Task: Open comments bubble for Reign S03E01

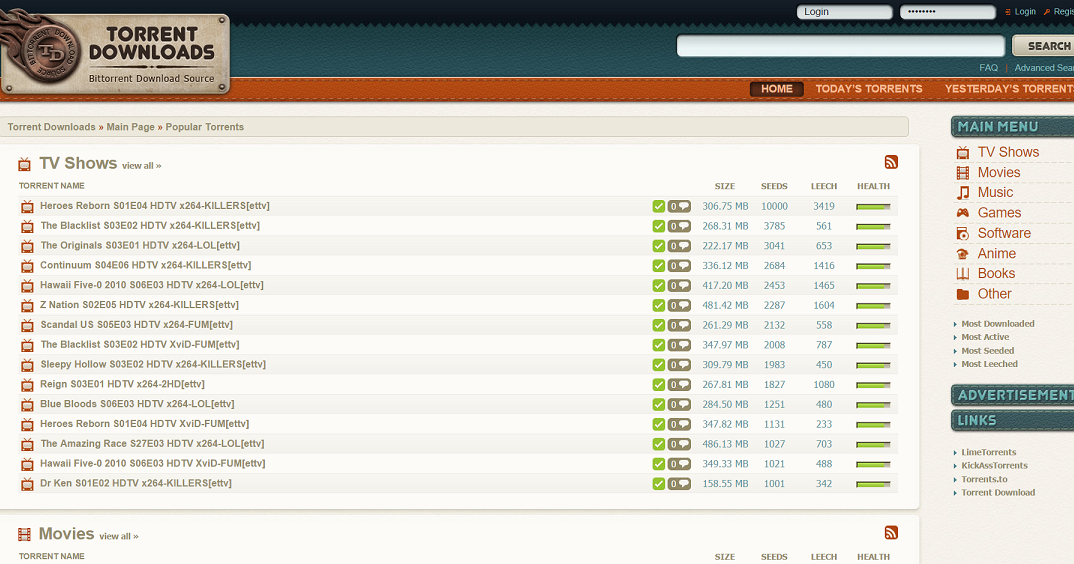Action: click(x=679, y=385)
